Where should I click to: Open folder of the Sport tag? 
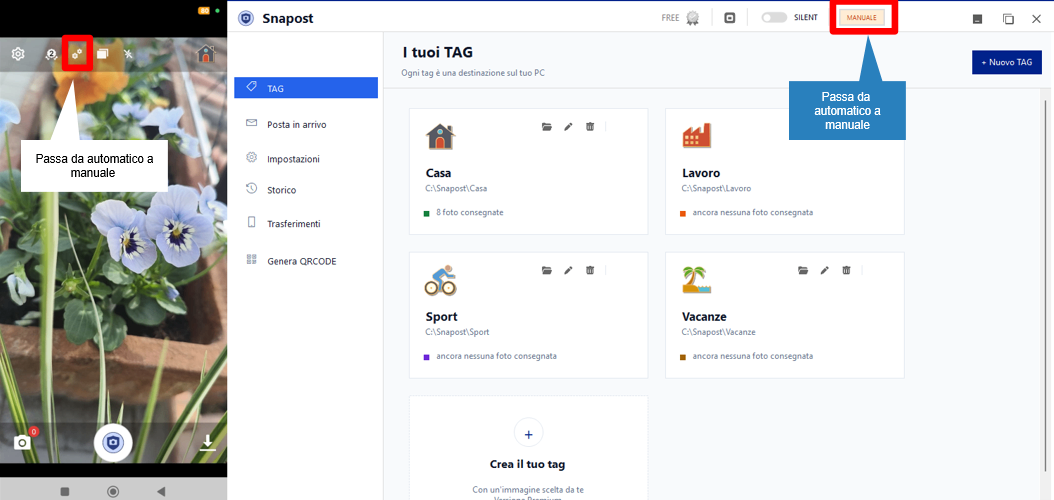coord(546,270)
